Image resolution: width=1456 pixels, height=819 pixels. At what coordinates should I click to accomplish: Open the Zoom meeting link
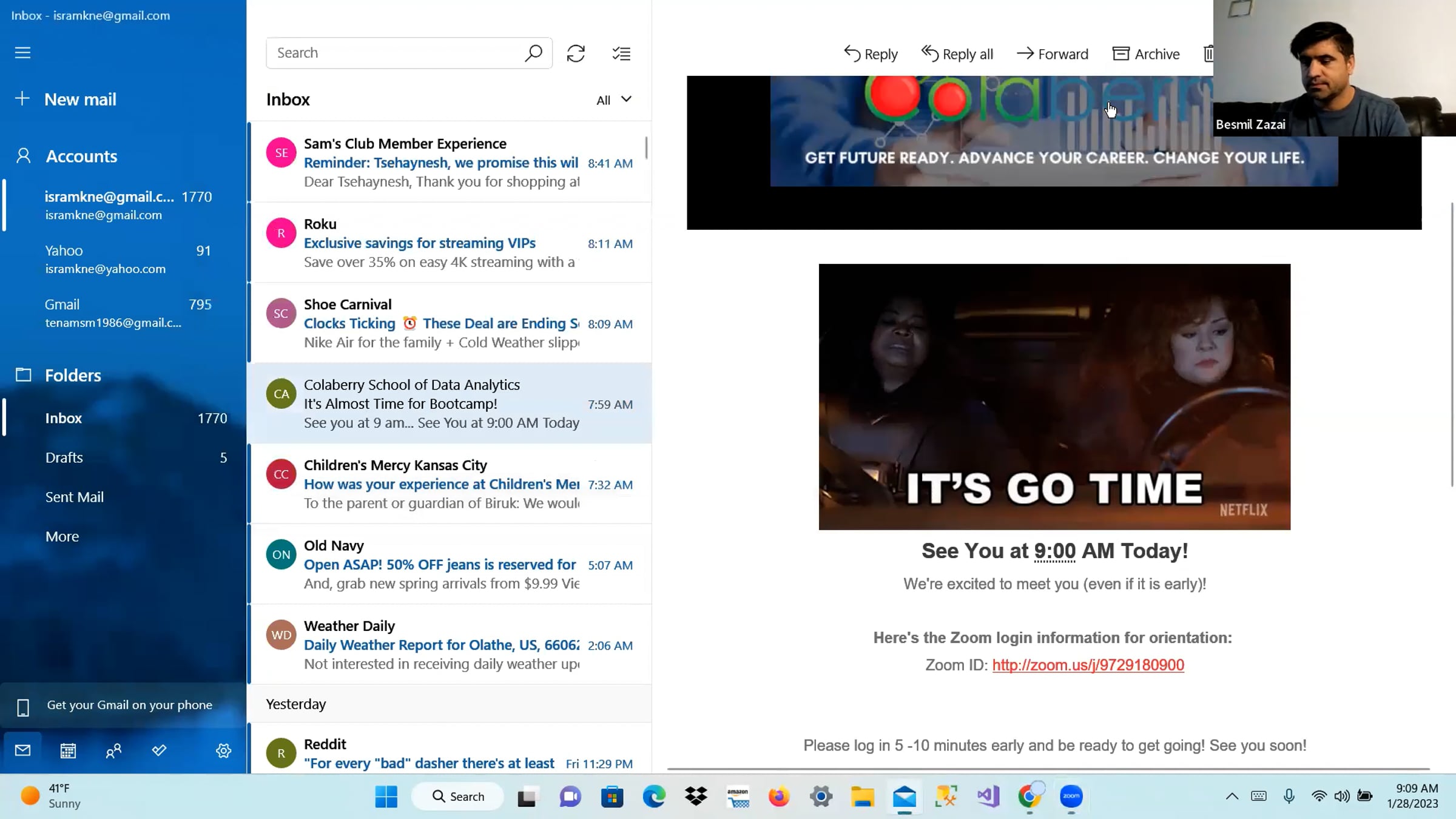tap(1088, 665)
